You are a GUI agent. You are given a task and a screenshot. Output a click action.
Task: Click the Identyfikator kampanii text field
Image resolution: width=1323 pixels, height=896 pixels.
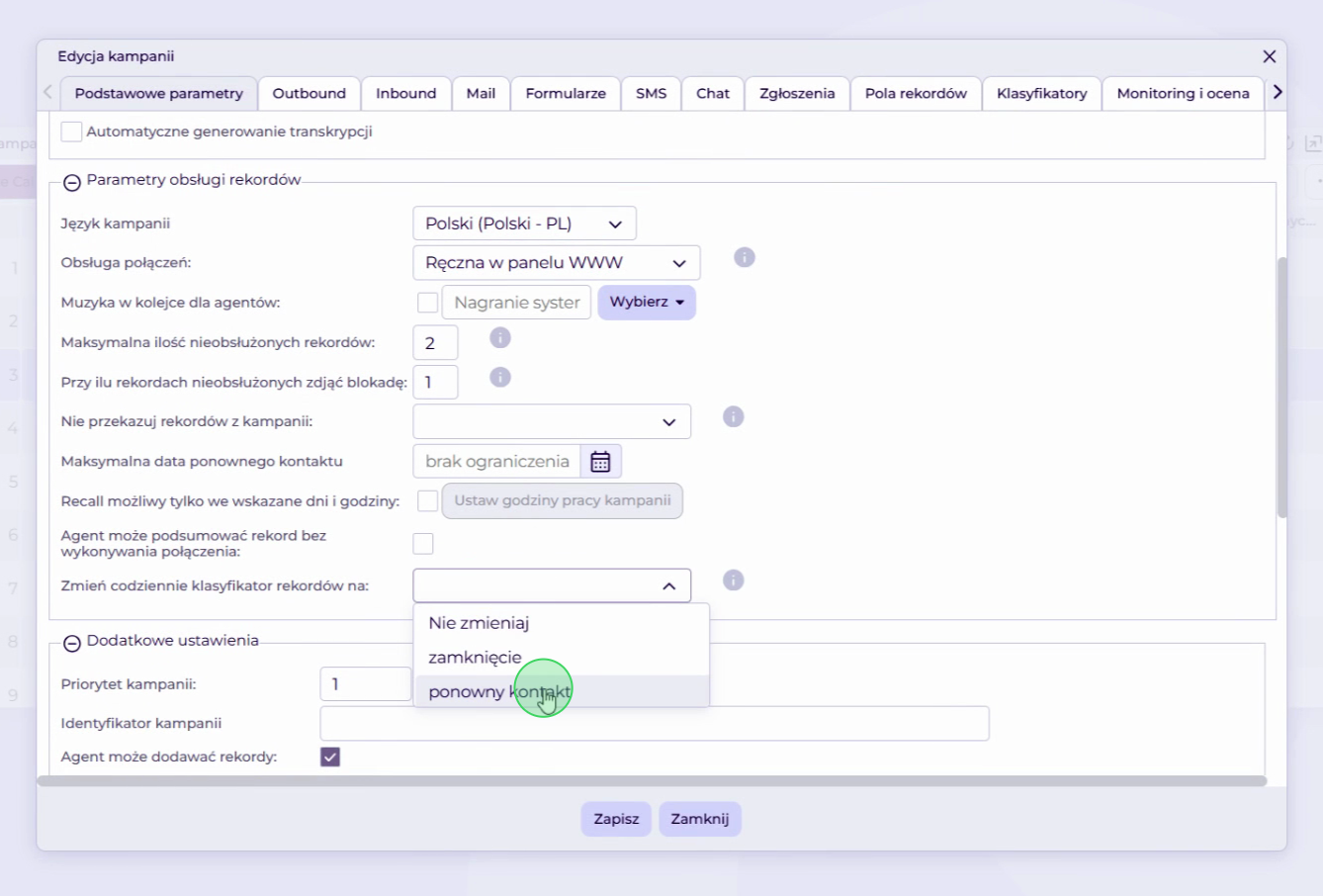click(x=655, y=724)
